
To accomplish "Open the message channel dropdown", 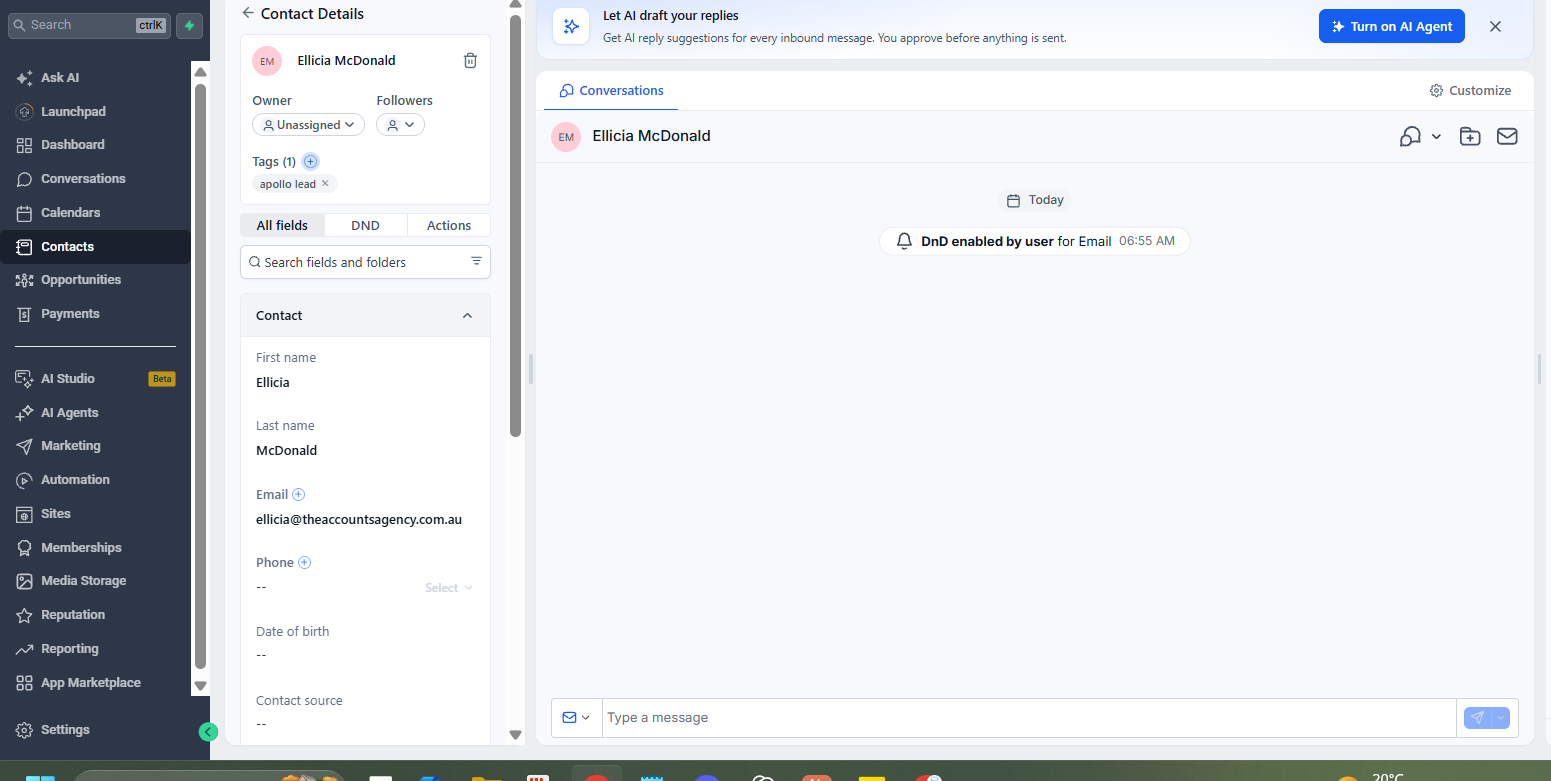I will [x=576, y=718].
